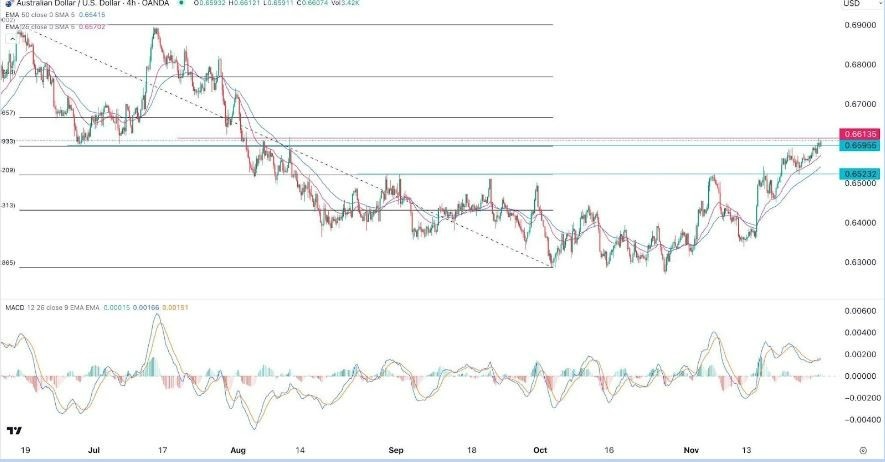Click the MACD axis value 0.00400
This screenshot has width=885, height=462.
(860, 333)
